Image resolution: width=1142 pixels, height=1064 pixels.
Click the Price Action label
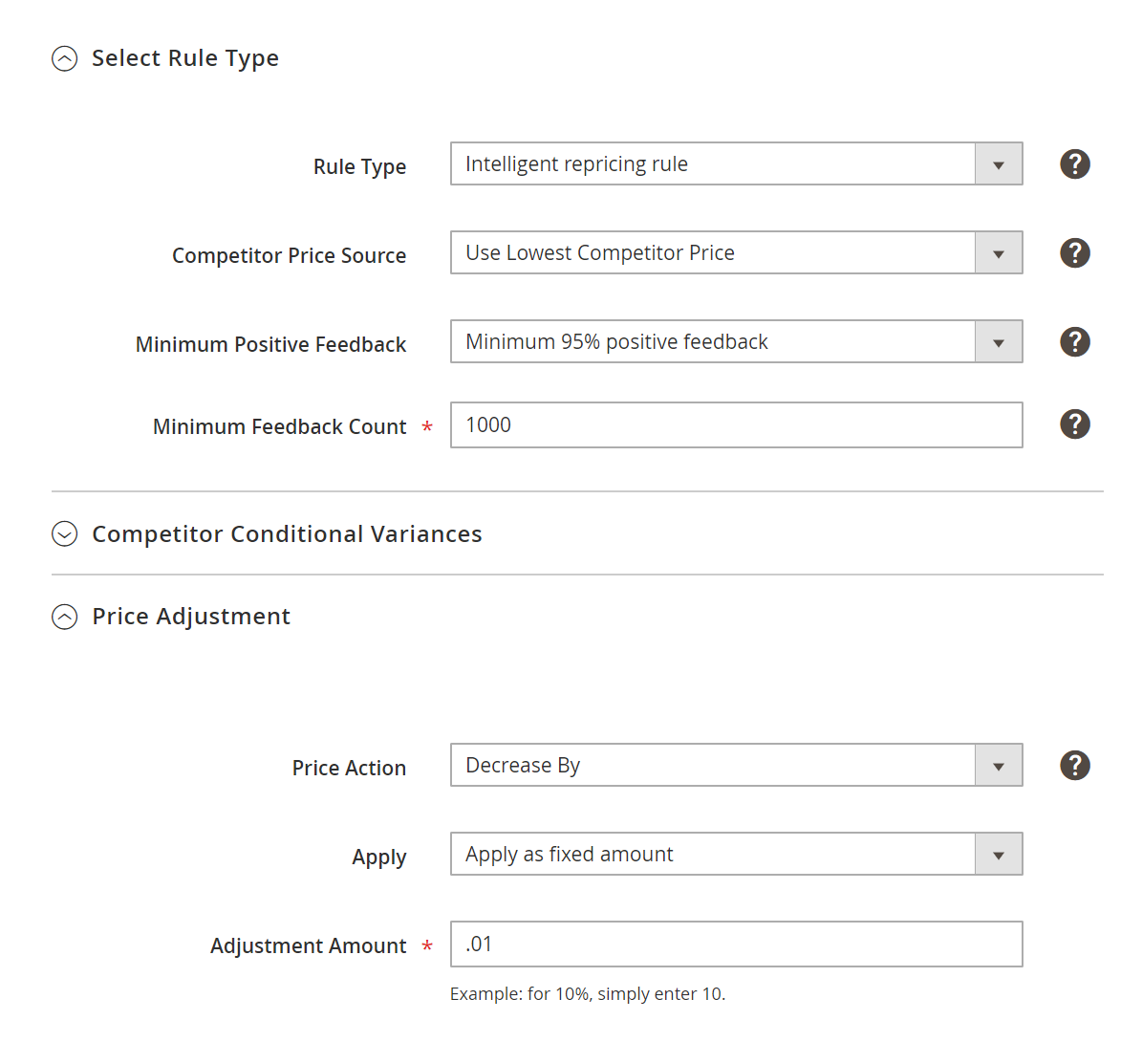(x=349, y=768)
